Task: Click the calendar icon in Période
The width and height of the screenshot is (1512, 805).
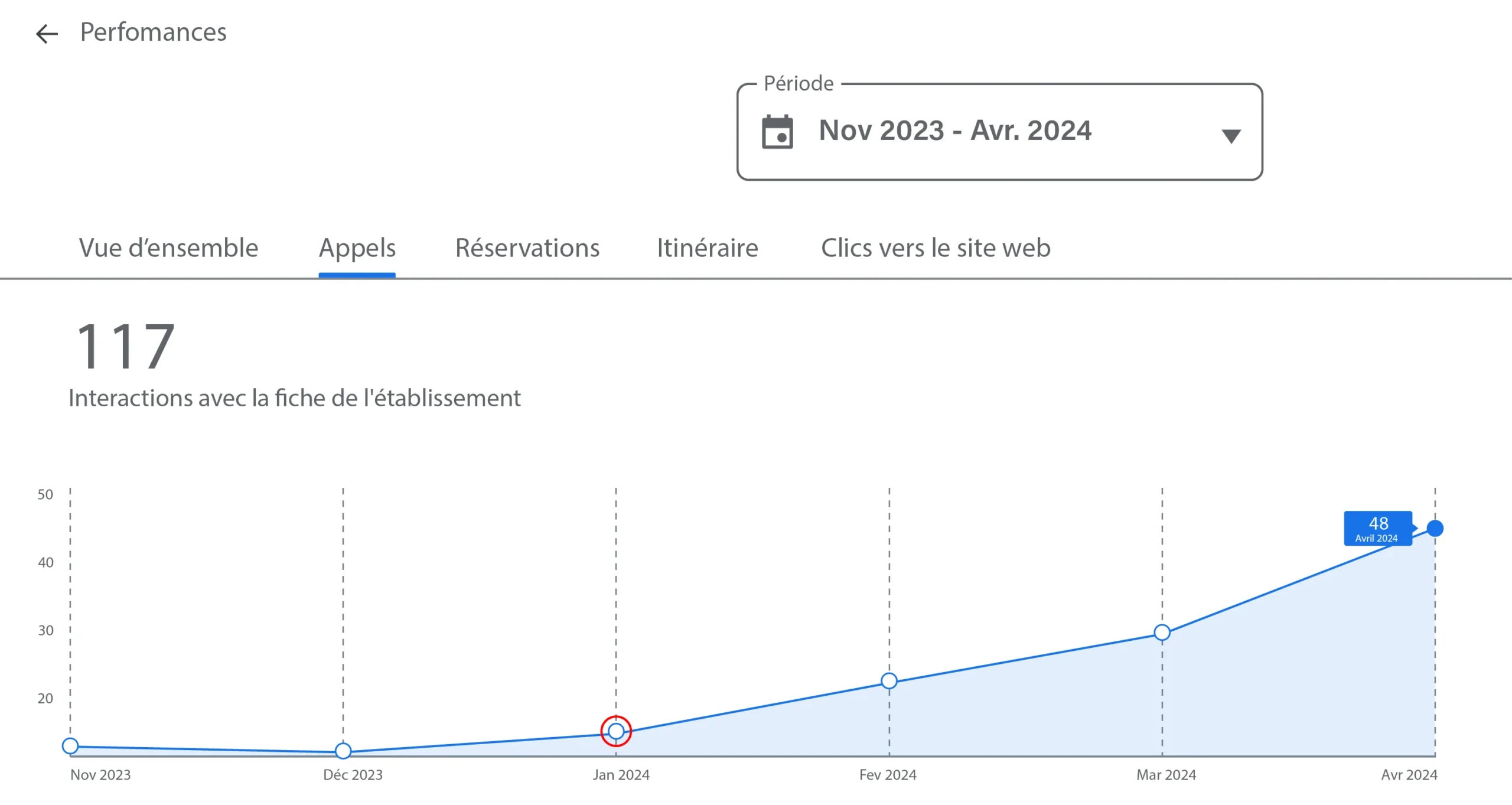Action: click(777, 132)
